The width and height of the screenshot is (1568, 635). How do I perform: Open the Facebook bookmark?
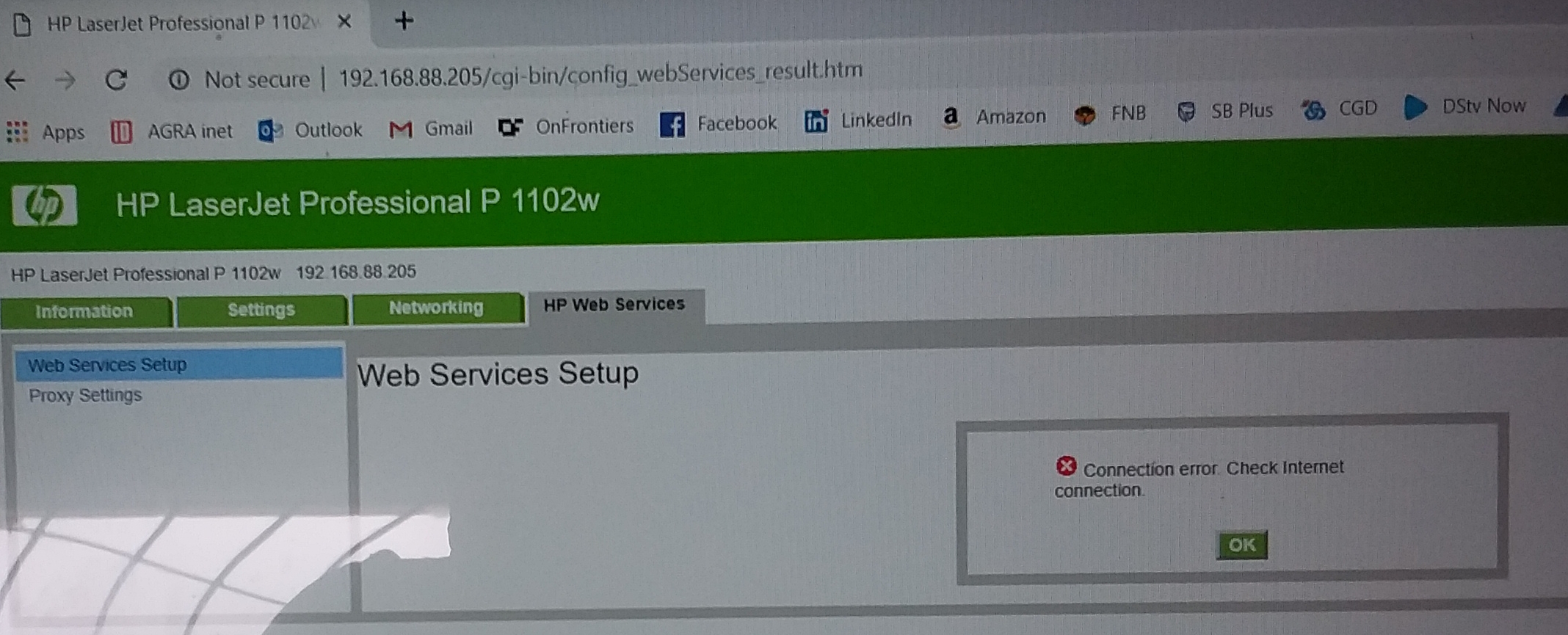718,123
